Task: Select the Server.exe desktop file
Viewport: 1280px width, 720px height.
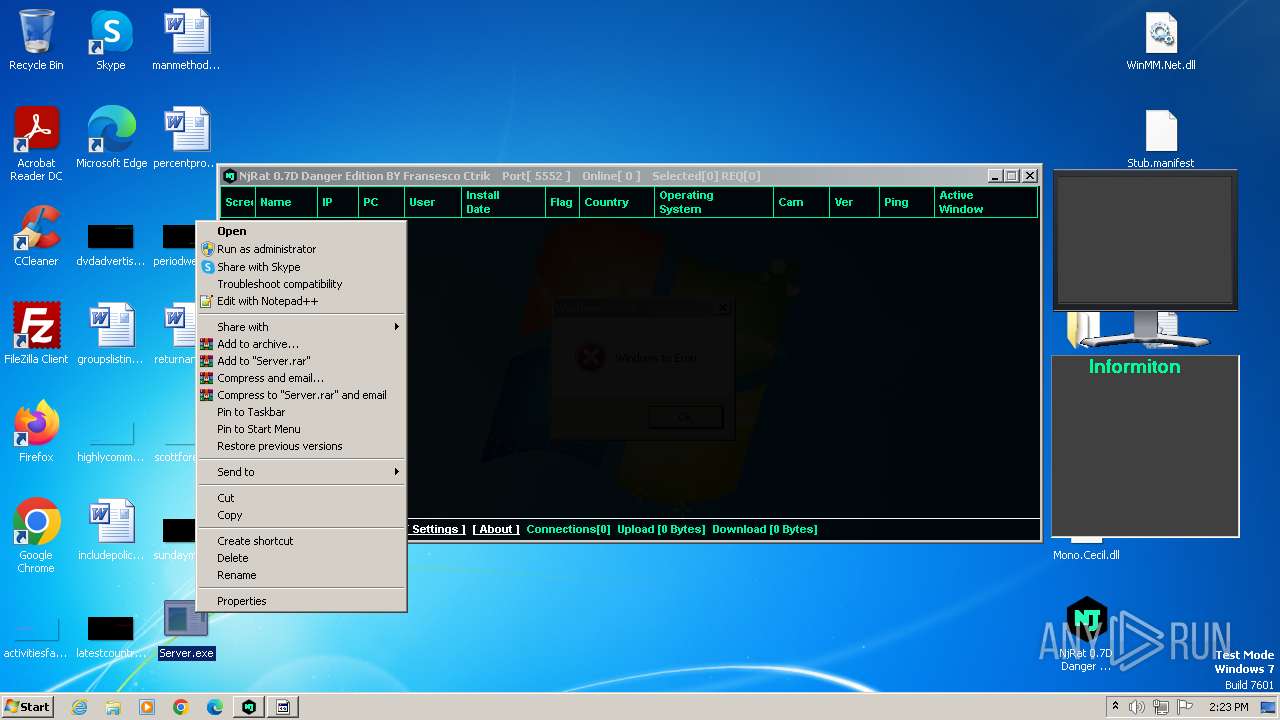Action: (186, 630)
